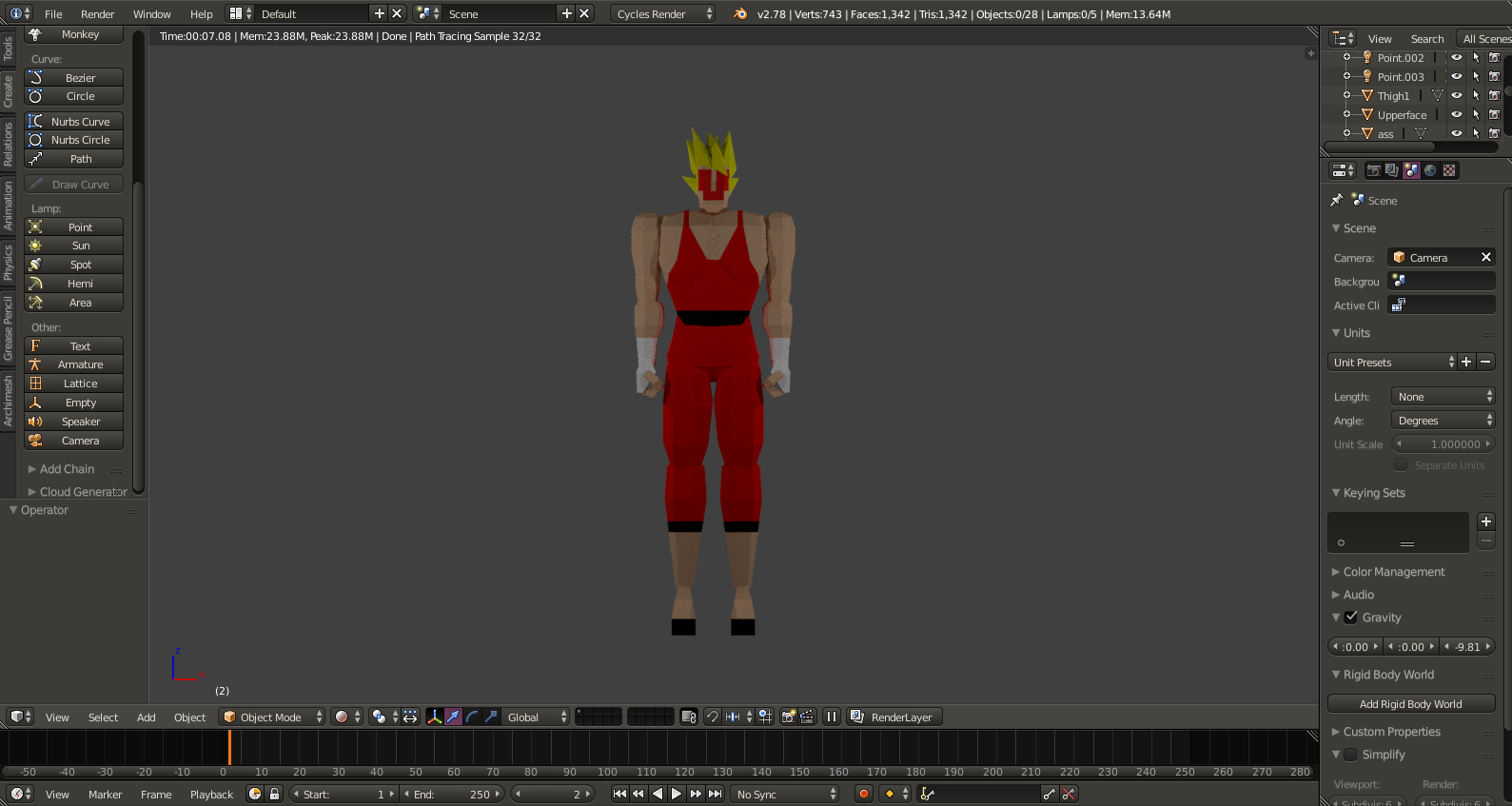Viewport: 1512px width, 806px height.
Task: Open the Help menu
Action: pos(201,13)
